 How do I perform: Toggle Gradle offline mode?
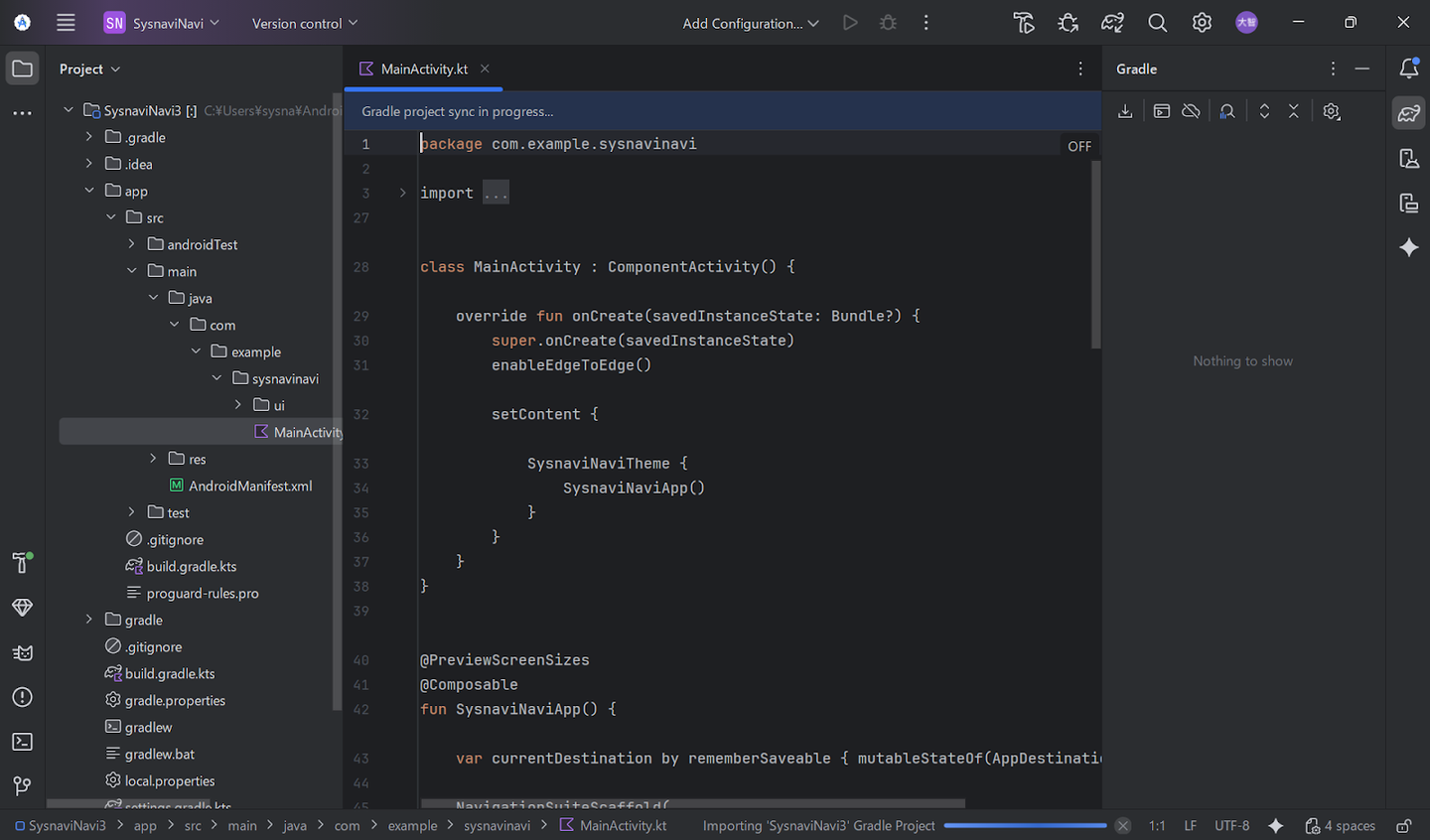1191,111
